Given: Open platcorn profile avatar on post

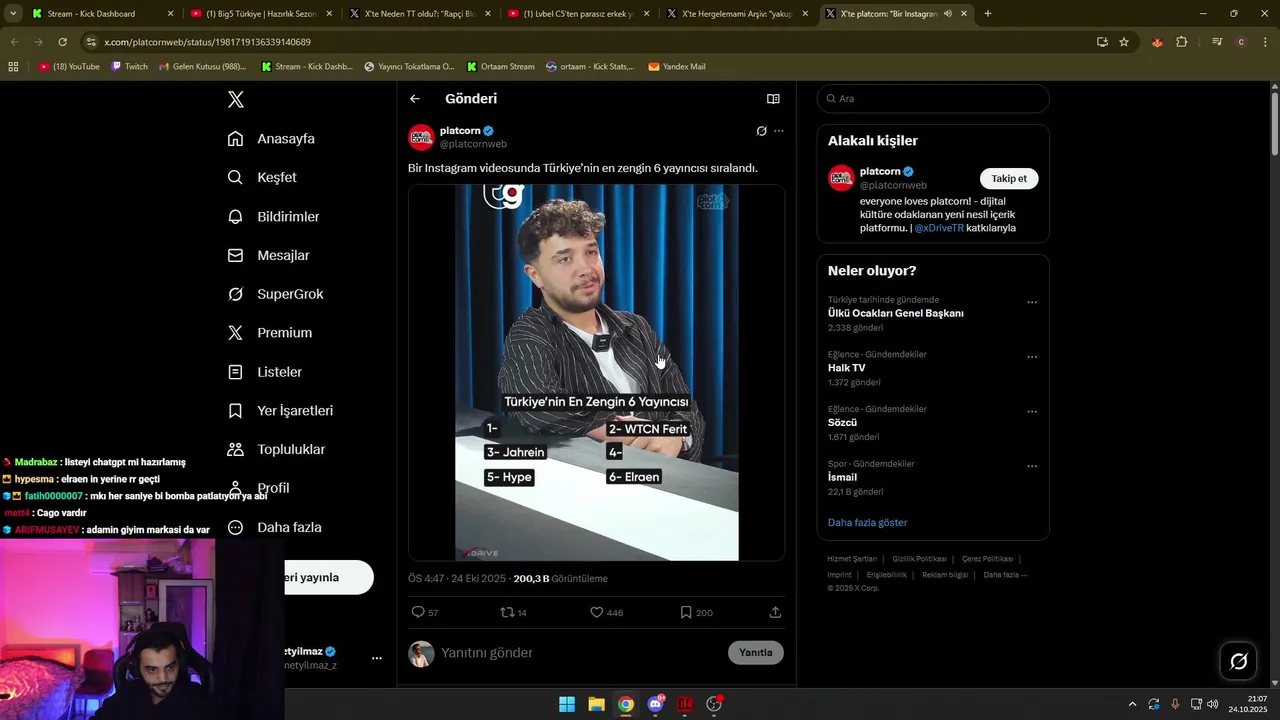Looking at the screenshot, I should point(421,137).
